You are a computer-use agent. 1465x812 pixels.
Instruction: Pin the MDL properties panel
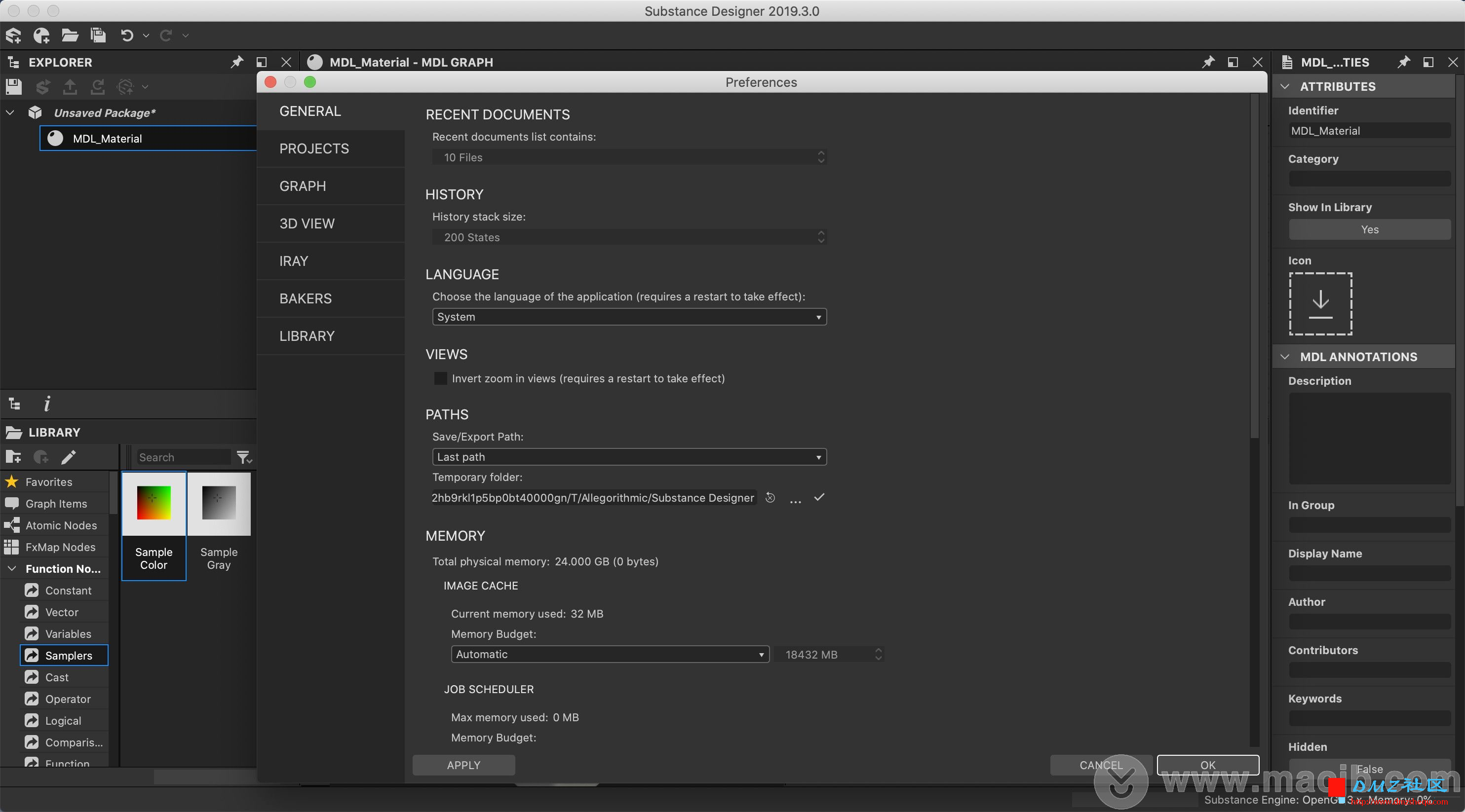[1404, 62]
